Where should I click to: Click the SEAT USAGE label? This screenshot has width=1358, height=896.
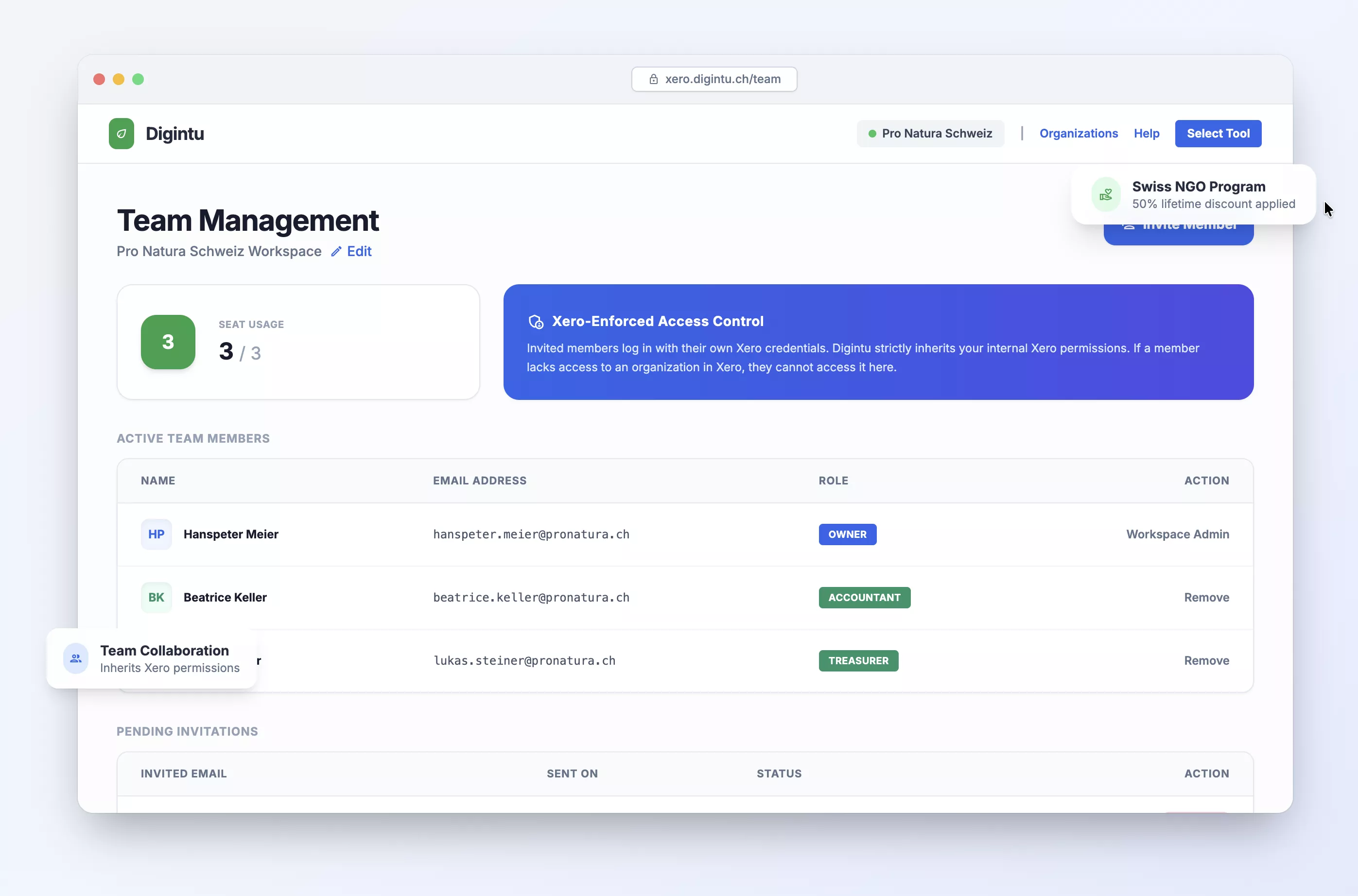pos(251,325)
